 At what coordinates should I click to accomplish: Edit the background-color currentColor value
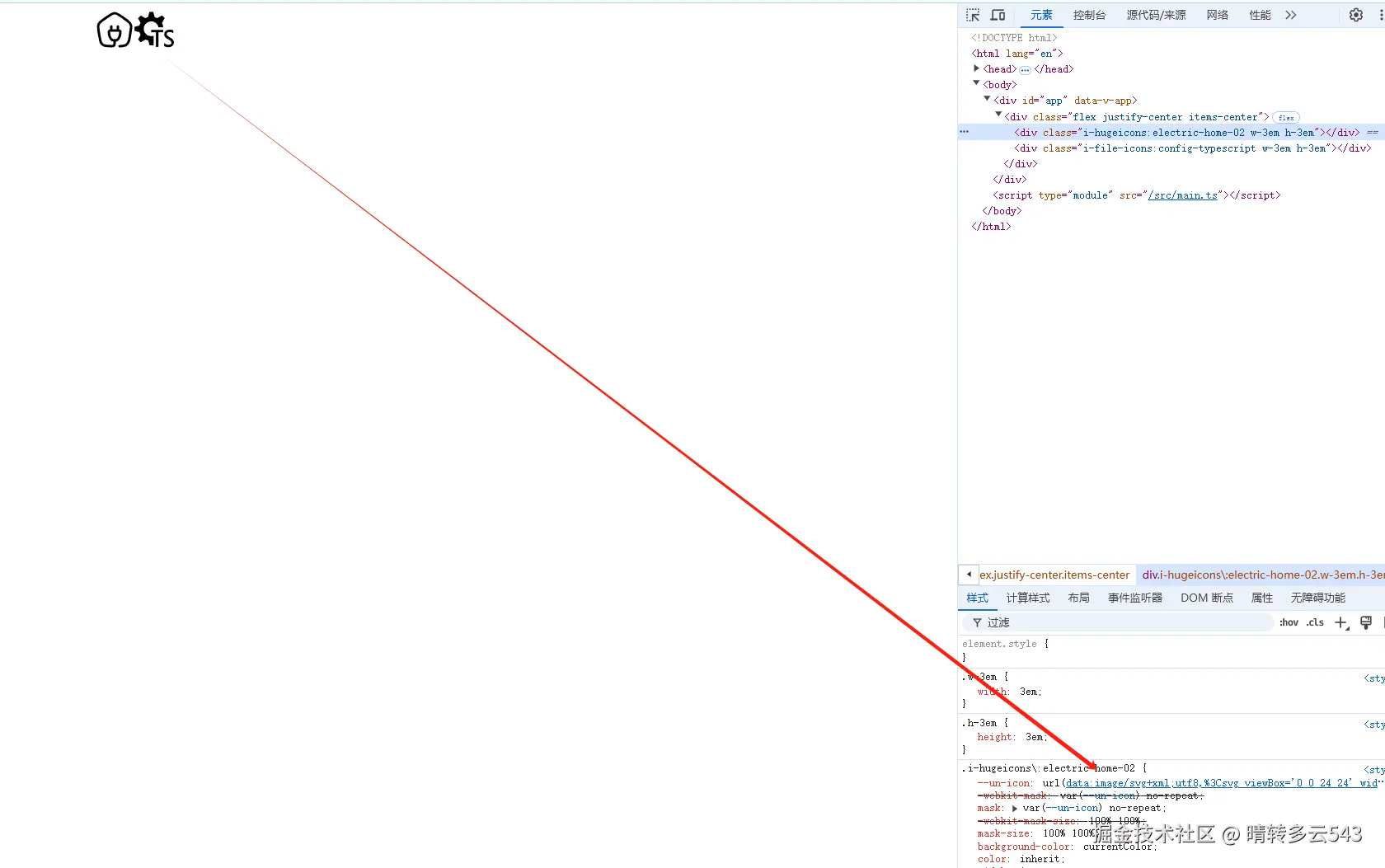[x=1119, y=847]
